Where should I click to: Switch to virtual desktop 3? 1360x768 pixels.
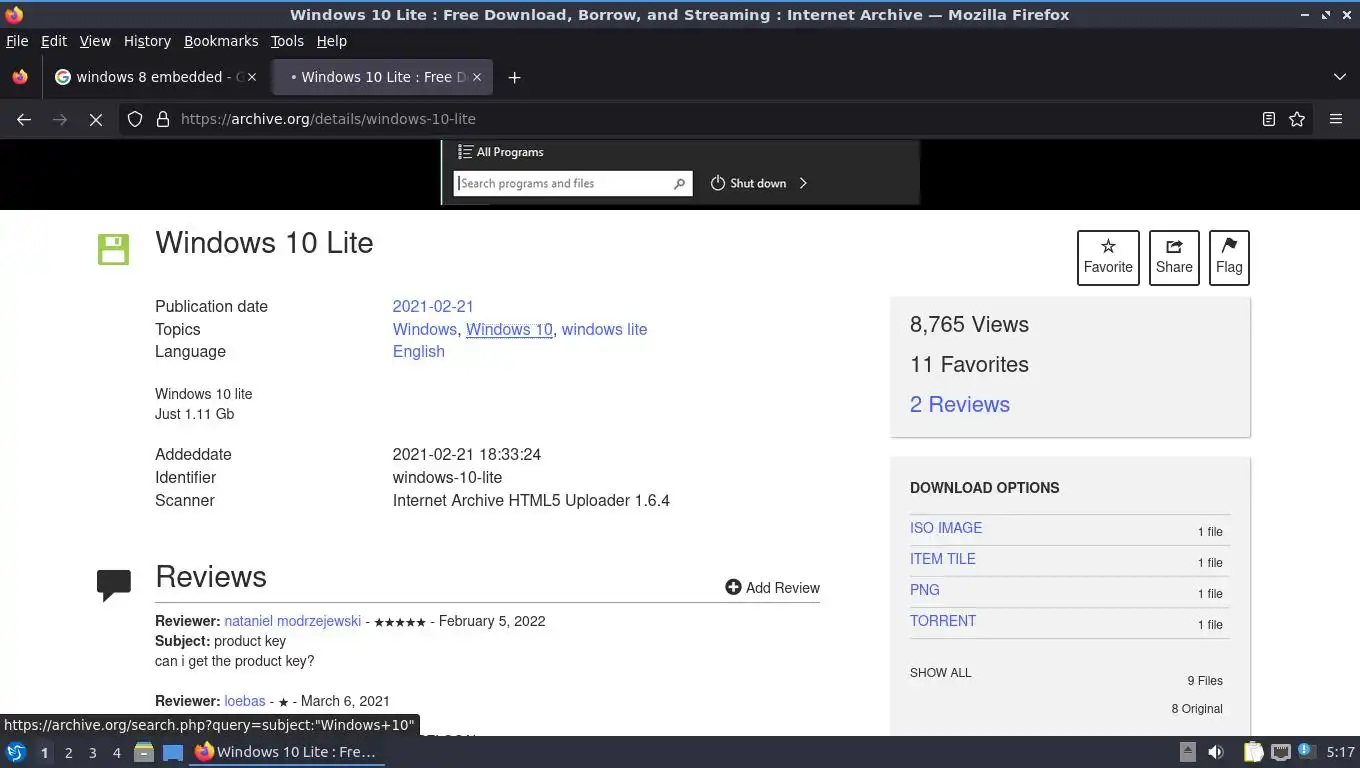click(x=92, y=753)
